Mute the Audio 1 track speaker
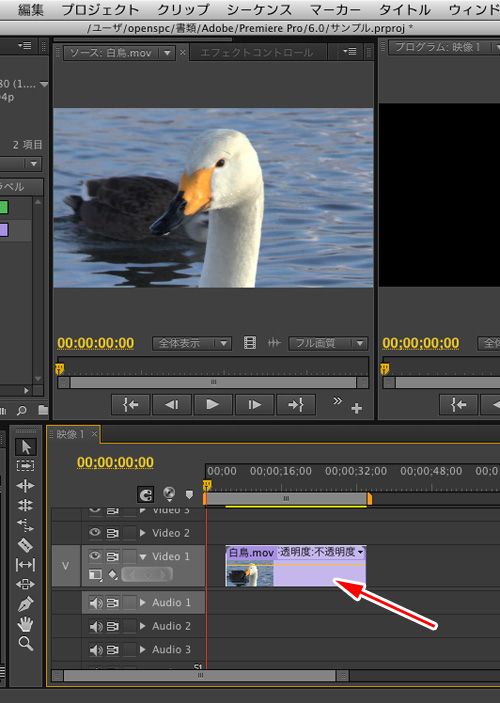This screenshot has height=703, width=500. coord(96,603)
